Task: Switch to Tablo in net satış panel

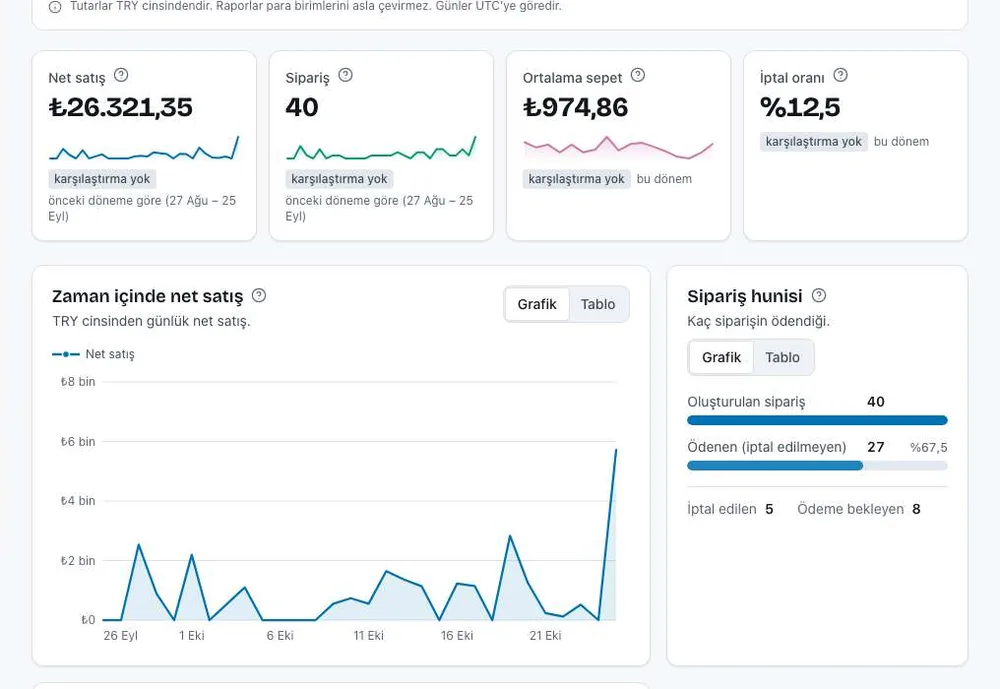Action: tap(598, 304)
